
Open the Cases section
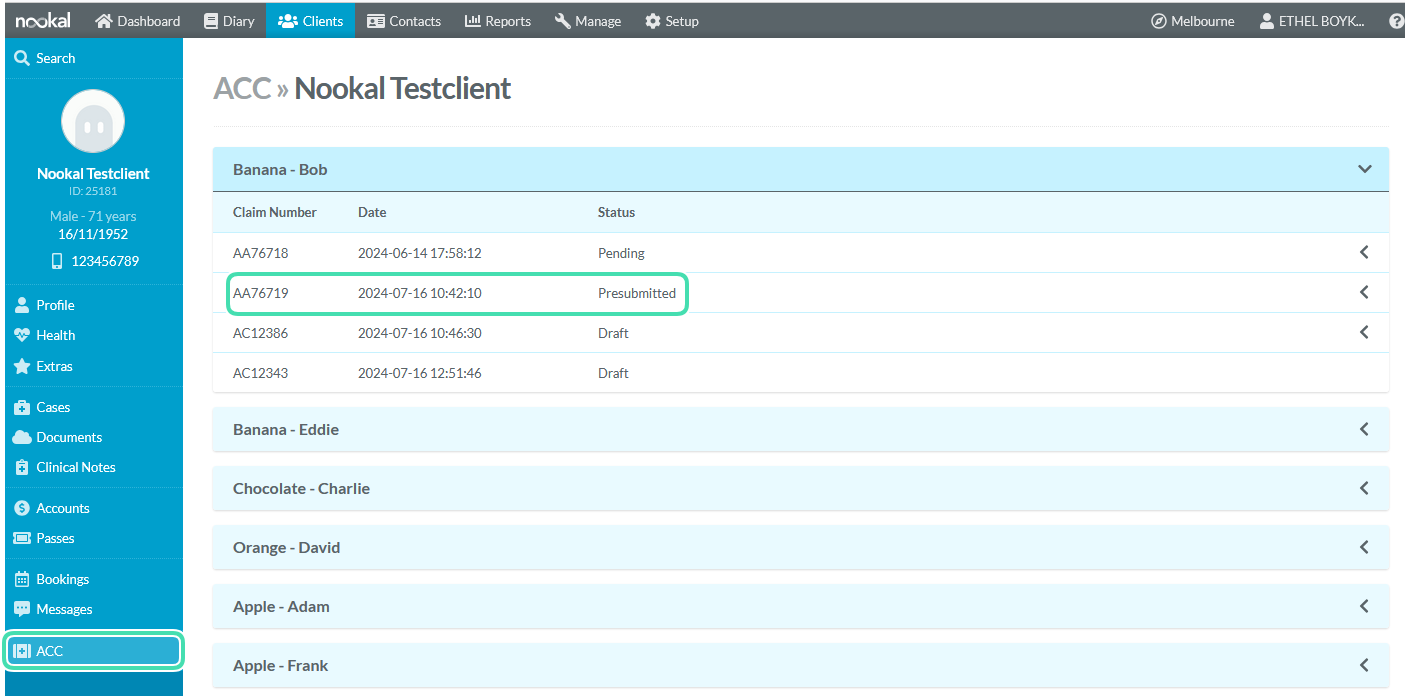click(92, 407)
